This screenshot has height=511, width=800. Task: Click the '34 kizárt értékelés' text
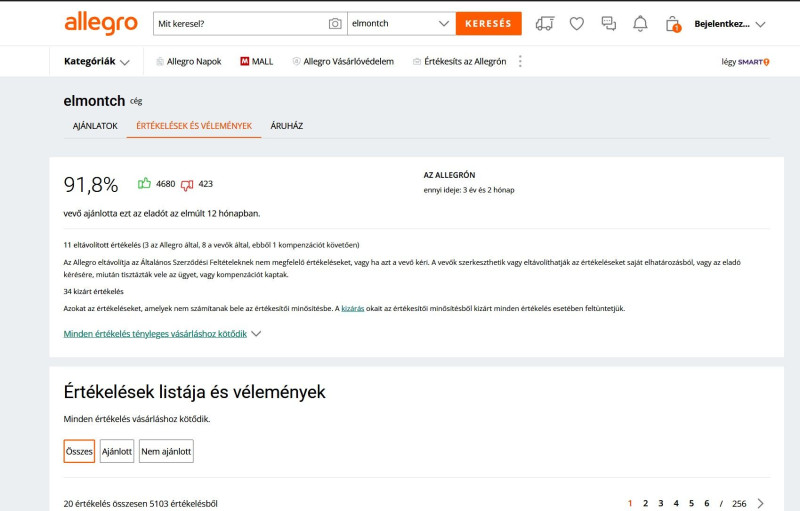(x=93, y=292)
